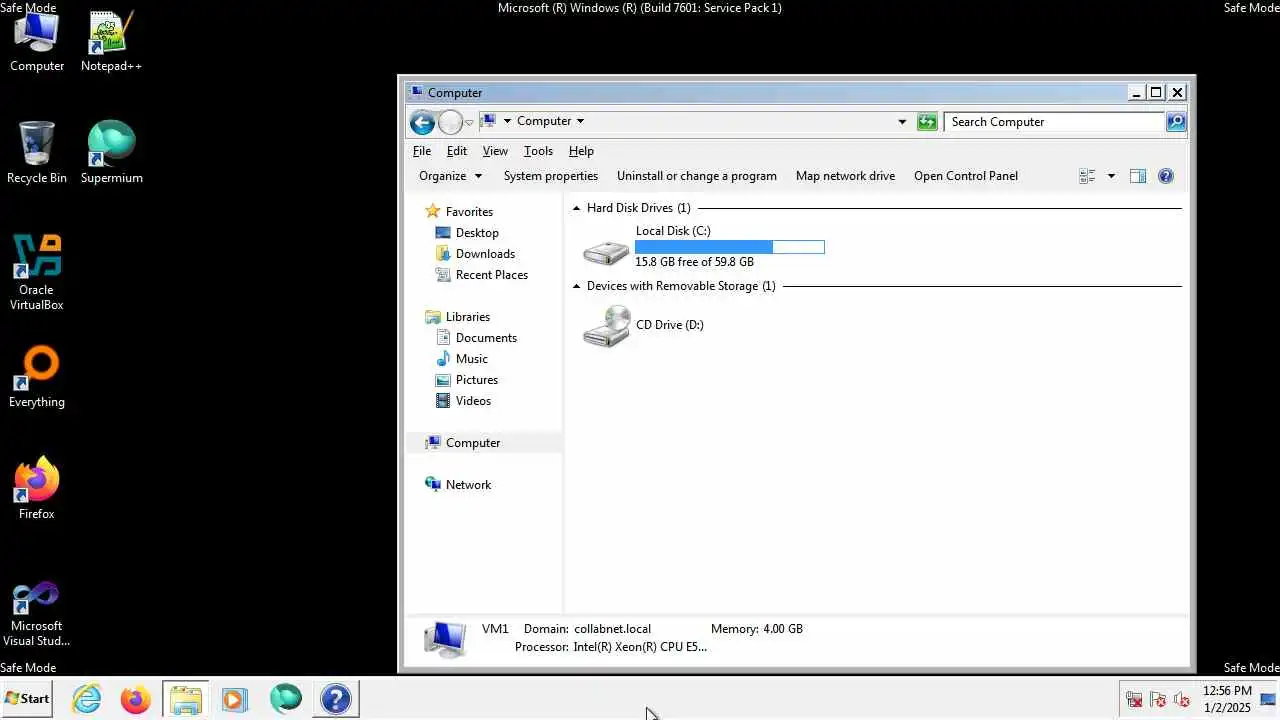Click the collabnet.local domain text
Image resolution: width=1280 pixels, height=720 pixels.
612,629
